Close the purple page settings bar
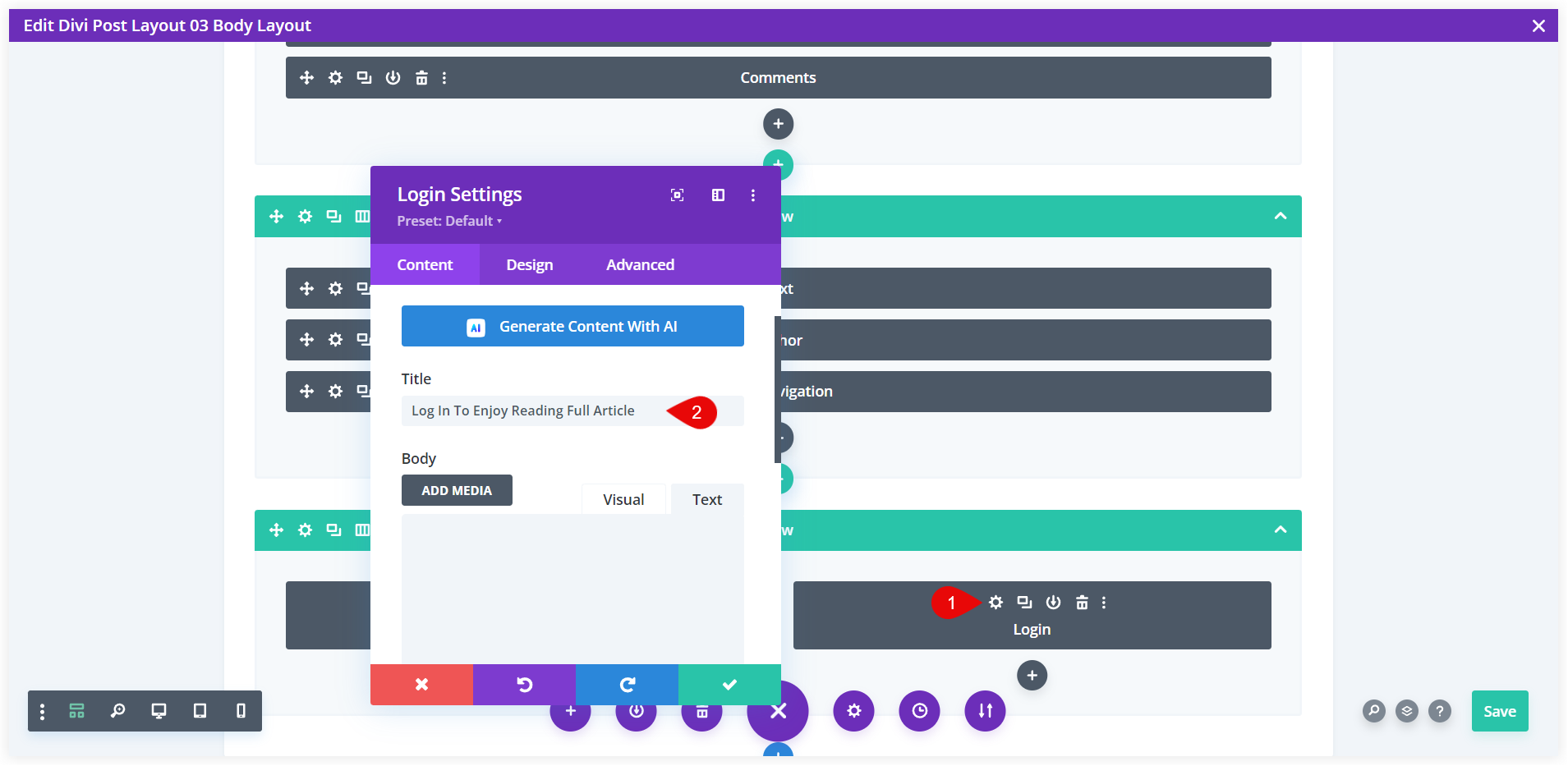The height and width of the screenshot is (766, 1568). point(778,711)
